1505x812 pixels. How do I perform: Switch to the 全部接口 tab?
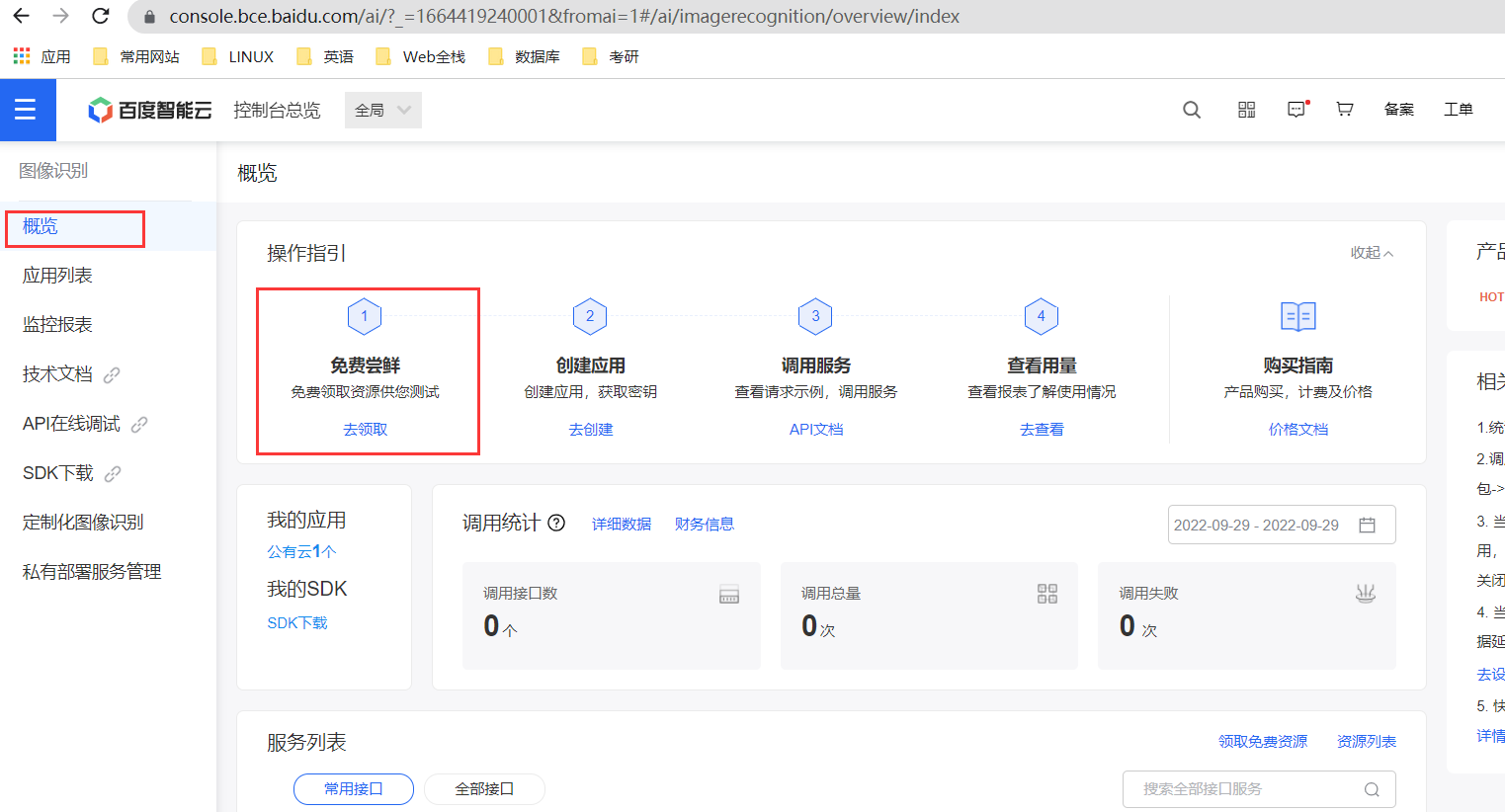click(484, 789)
